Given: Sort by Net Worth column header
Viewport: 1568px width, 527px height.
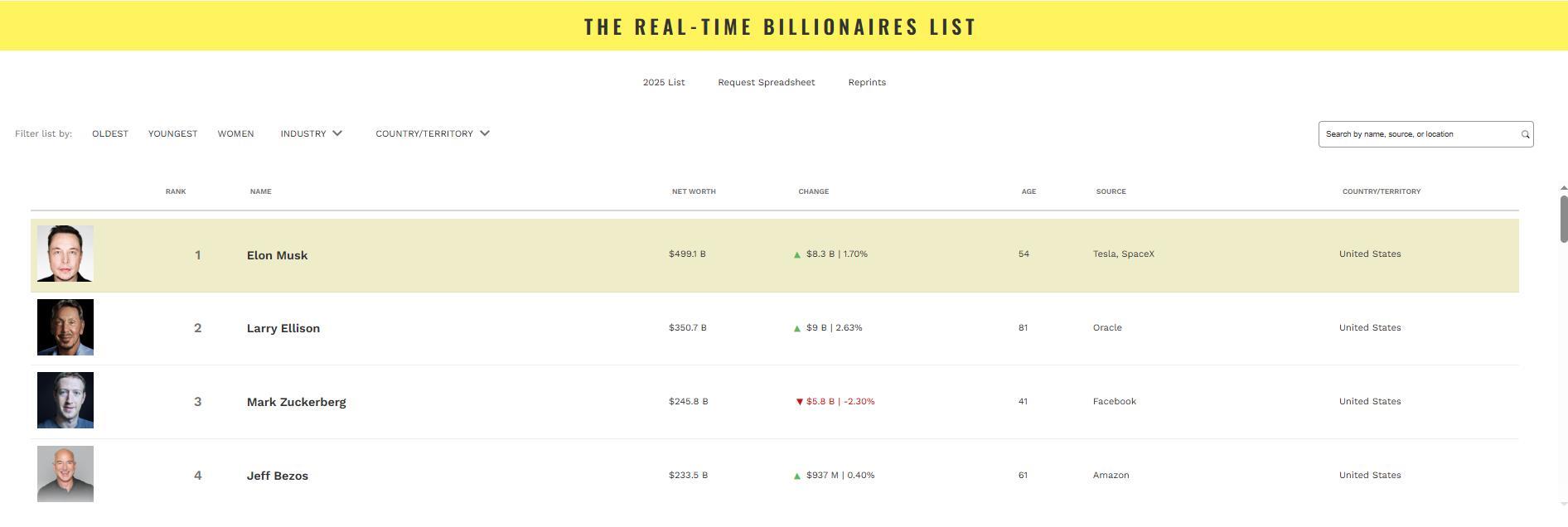Looking at the screenshot, I should [x=694, y=191].
